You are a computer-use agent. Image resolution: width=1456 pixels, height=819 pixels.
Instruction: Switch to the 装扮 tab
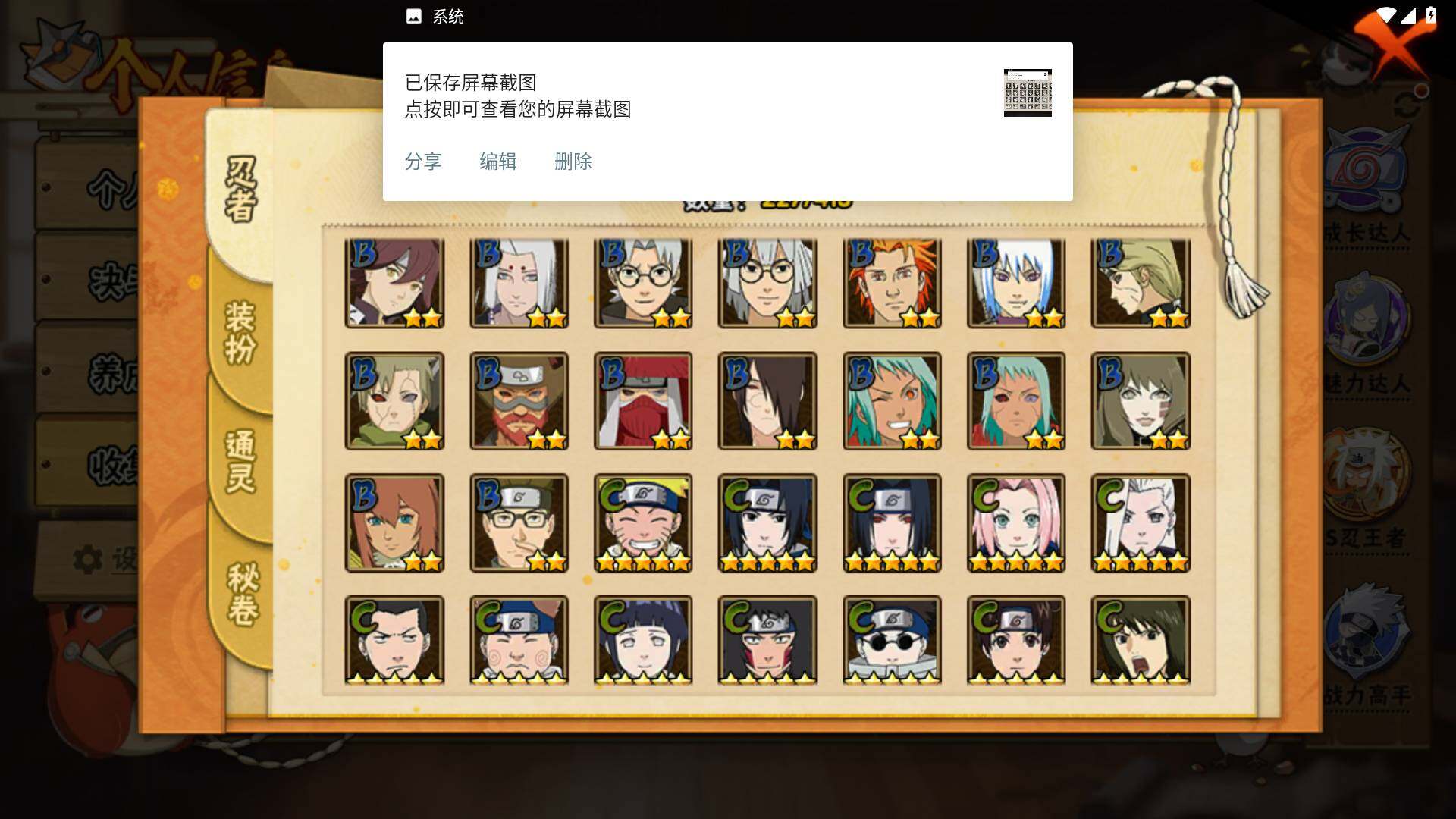click(x=241, y=332)
